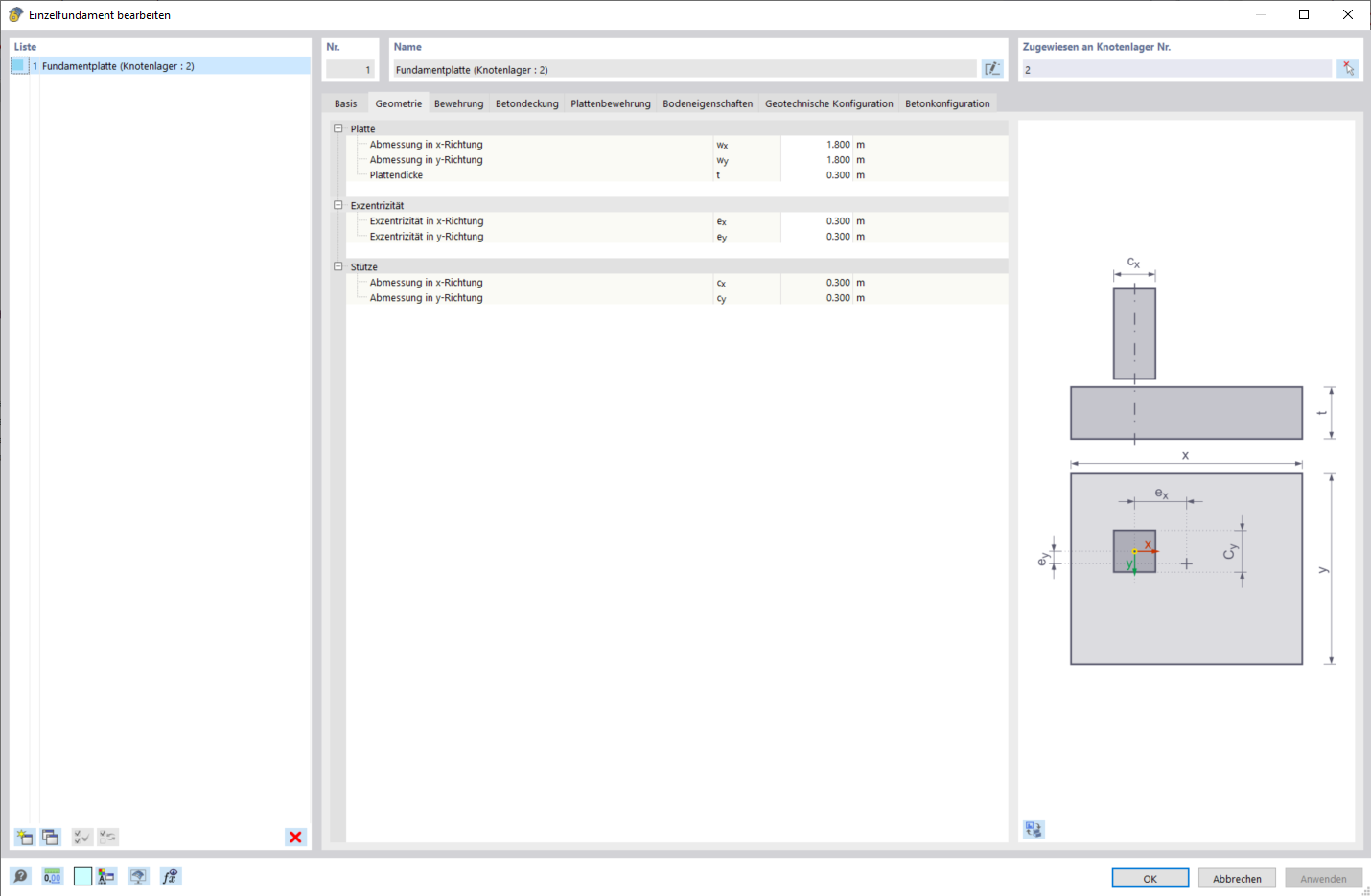Confirm with the OK button

point(1150,878)
